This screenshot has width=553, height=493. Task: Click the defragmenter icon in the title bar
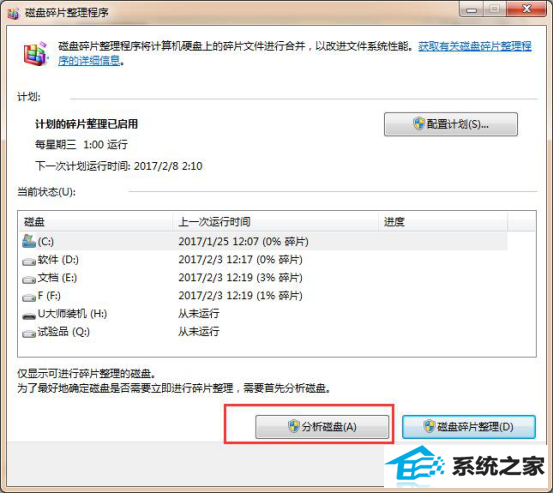tap(13, 13)
